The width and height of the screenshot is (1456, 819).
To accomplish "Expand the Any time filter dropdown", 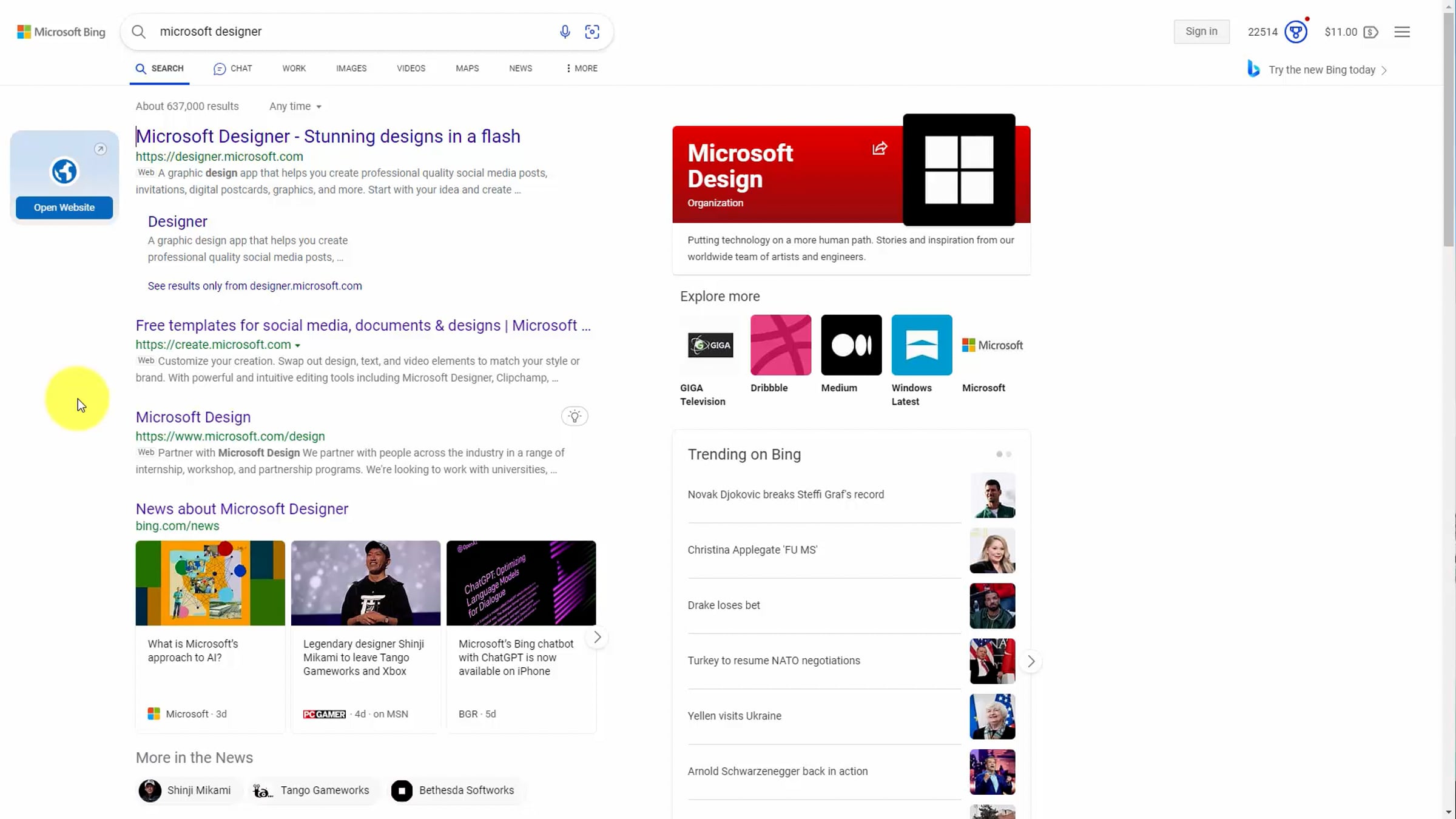I will [295, 106].
